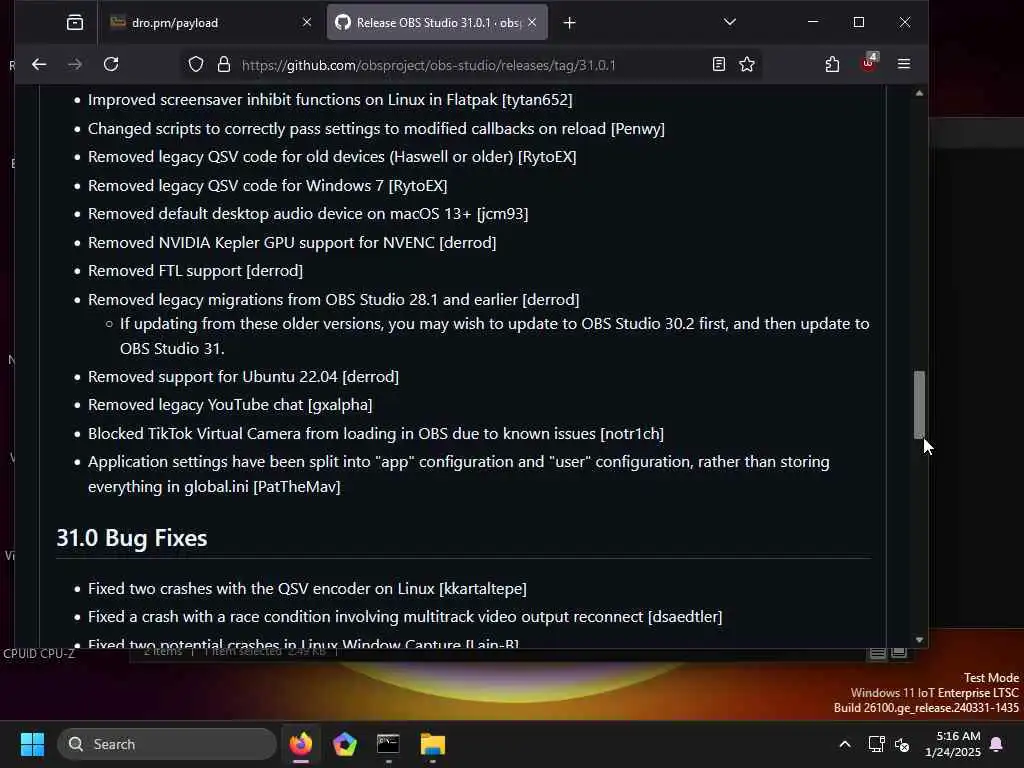Screen dimensions: 1024x768
Task: Click 'Removed NVIDIA Kepler GPU support' line
Action: point(292,242)
